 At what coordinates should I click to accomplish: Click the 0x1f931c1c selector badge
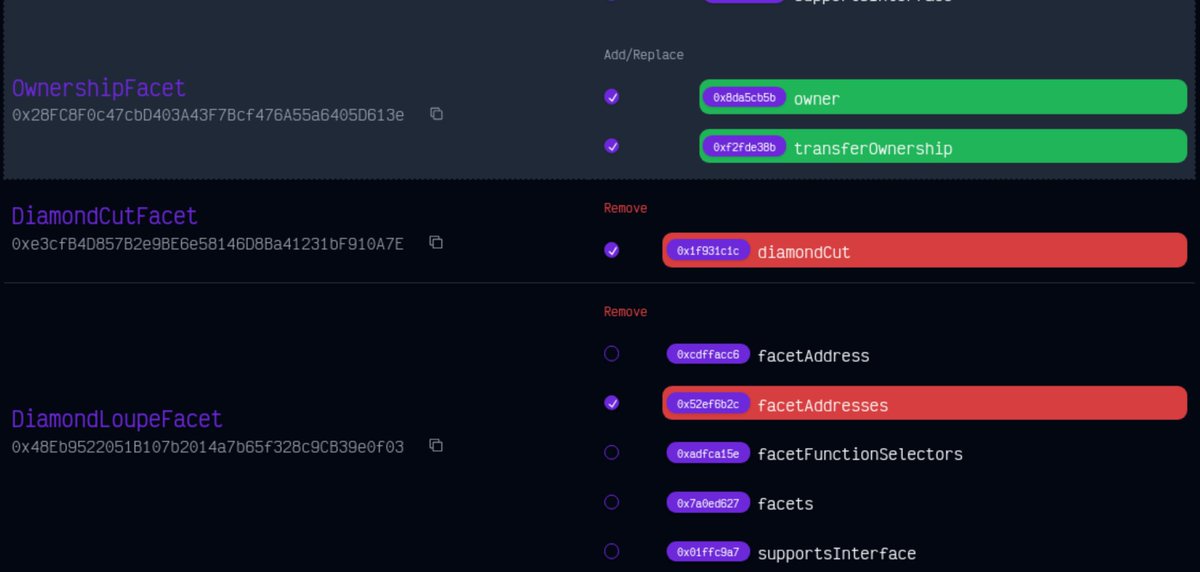[708, 250]
